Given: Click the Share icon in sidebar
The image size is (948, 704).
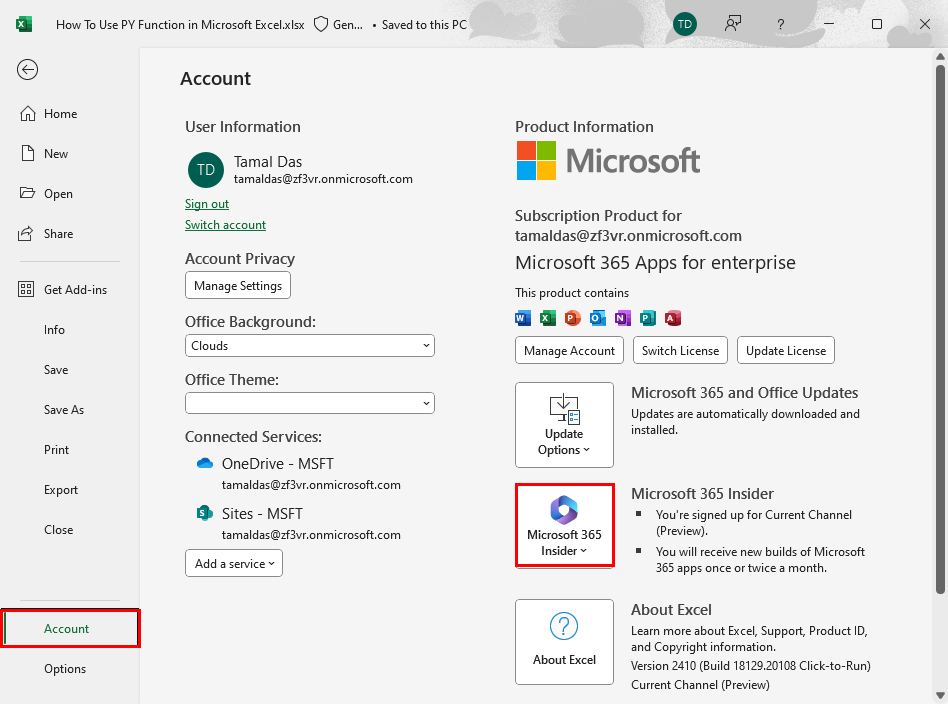Looking at the screenshot, I should tap(25, 233).
